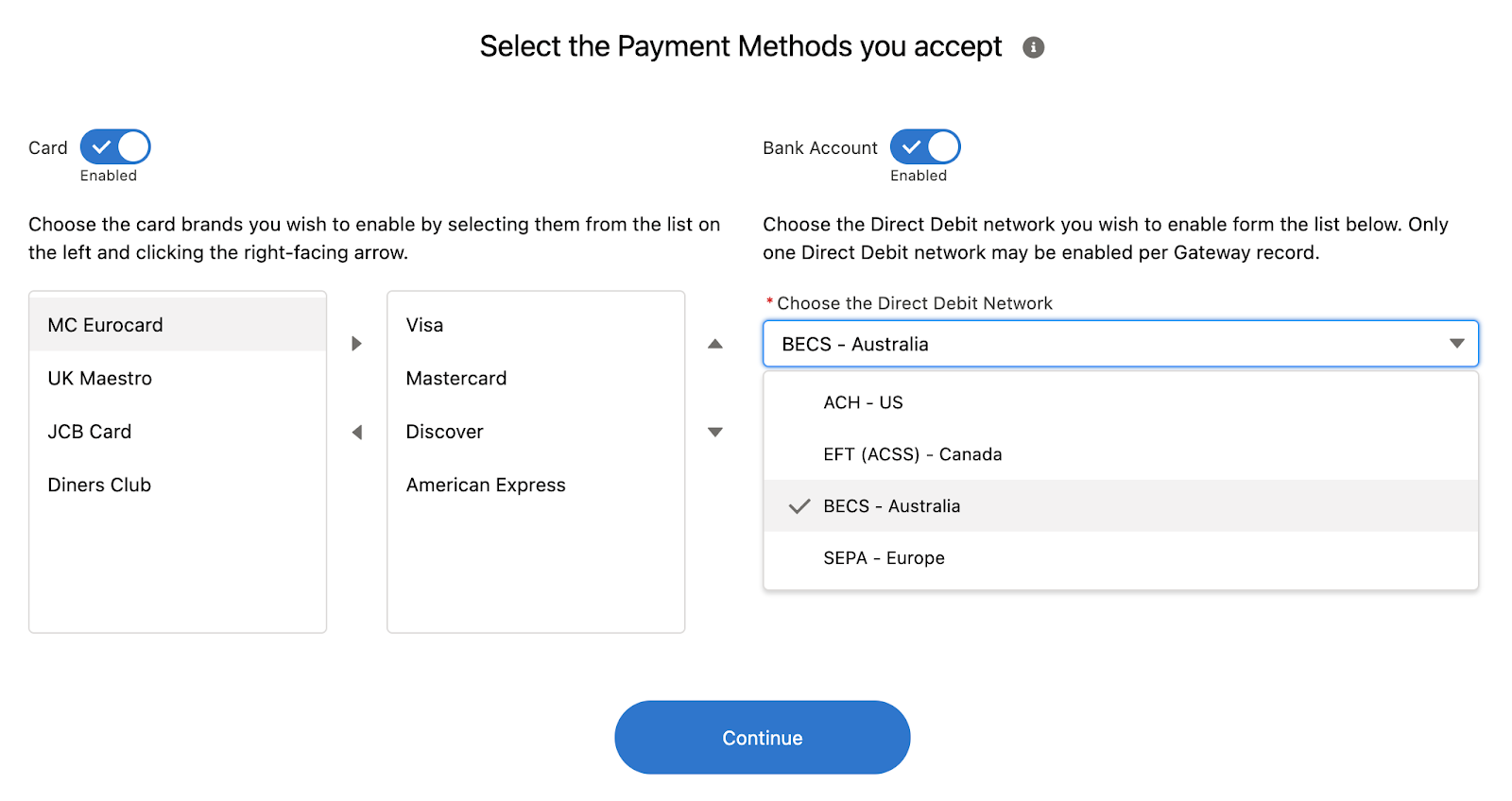Viewport: 1512px width, 801px height.
Task: Toggle the Card enabled switch
Action: pos(115,147)
